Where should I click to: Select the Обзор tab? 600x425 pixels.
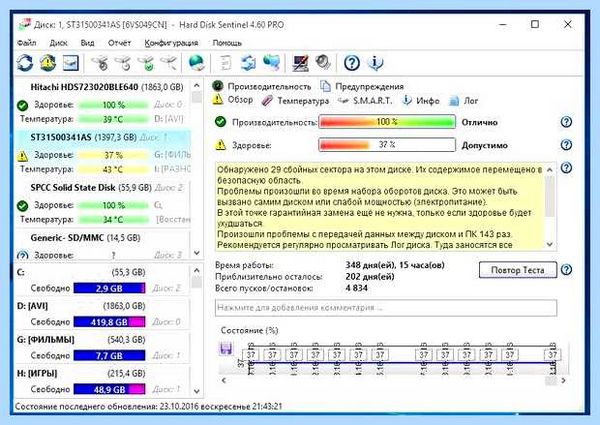[x=233, y=100]
